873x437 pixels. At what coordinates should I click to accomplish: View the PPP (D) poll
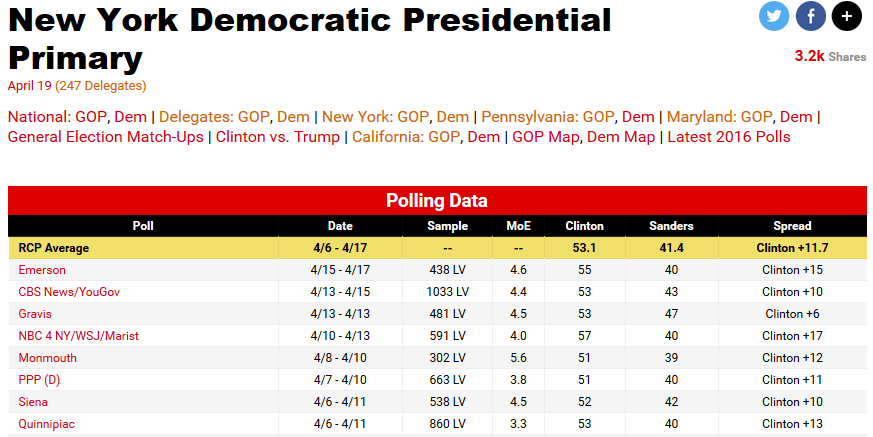pyautogui.click(x=41, y=380)
